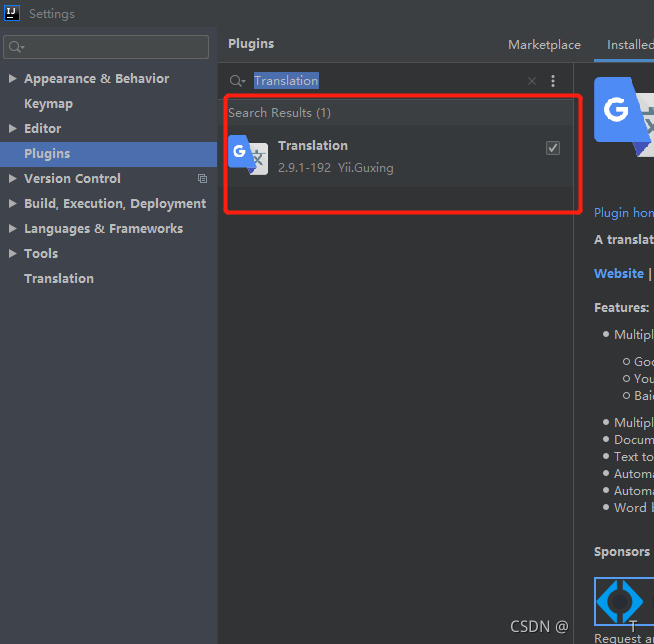The width and height of the screenshot is (654, 644).
Task: Click the IntelliJ IDEA logo icon
Action: coord(12,13)
